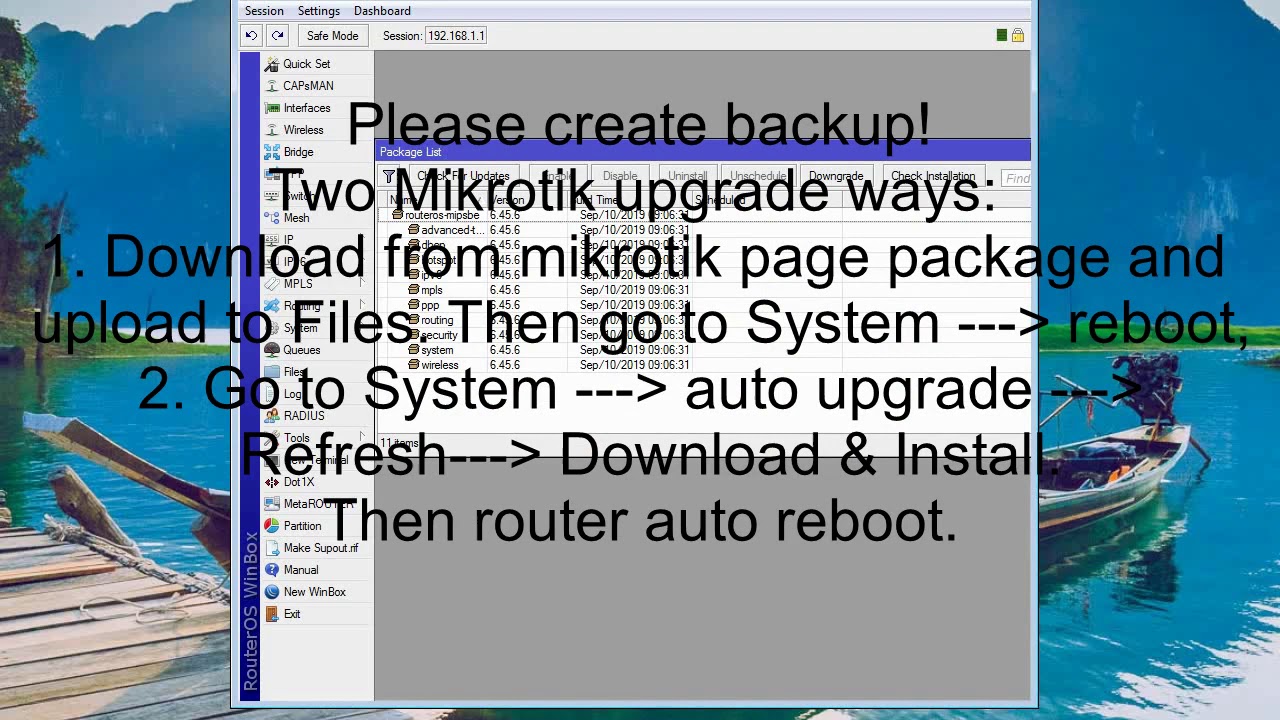Click the Make Supout.rif file icon
Viewport: 1280px width, 720px height.
point(271,548)
